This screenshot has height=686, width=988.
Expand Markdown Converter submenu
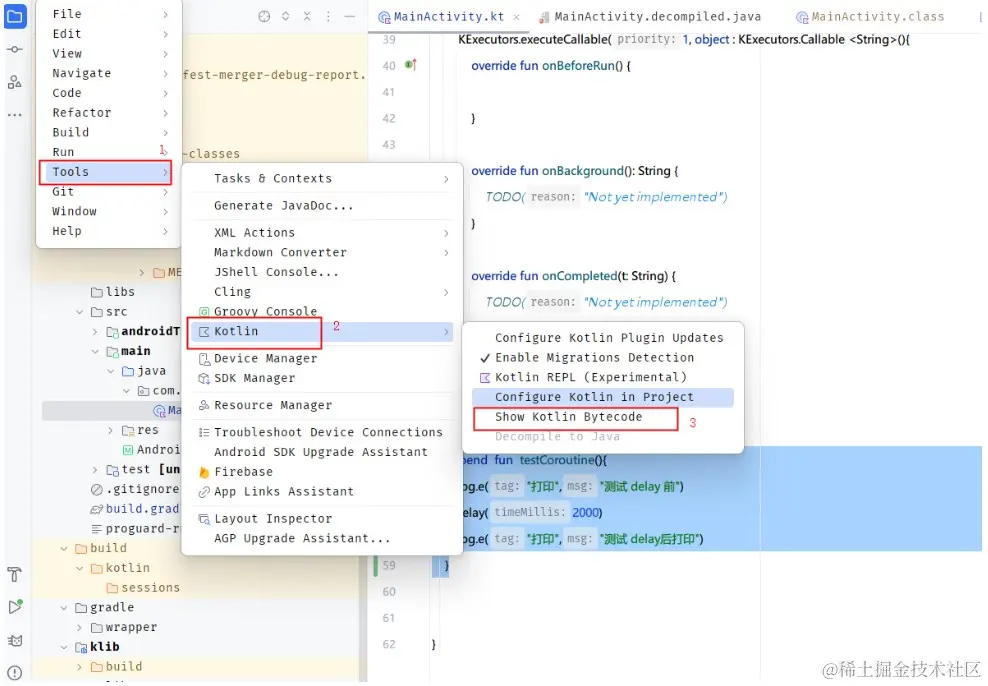point(322,253)
